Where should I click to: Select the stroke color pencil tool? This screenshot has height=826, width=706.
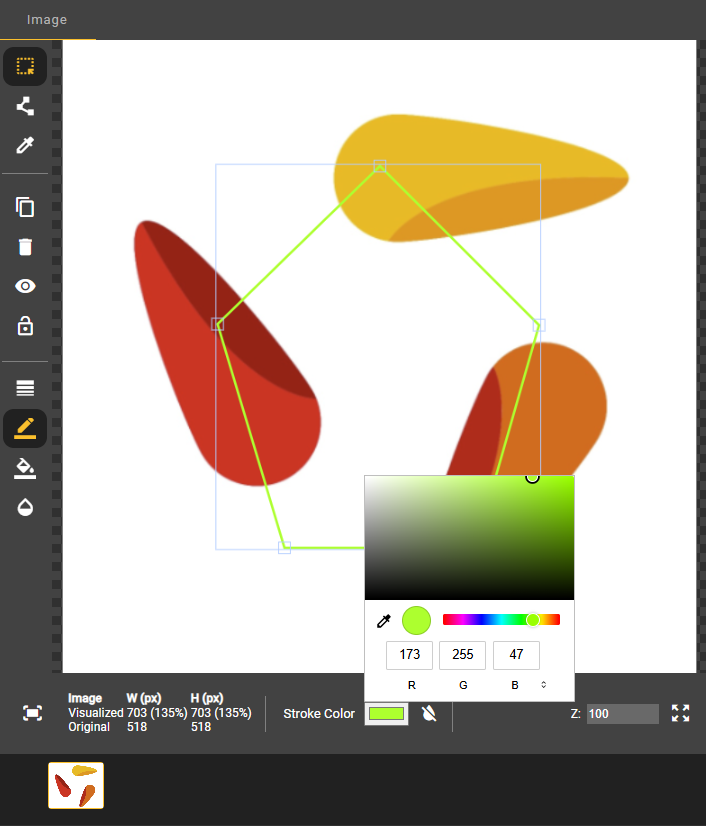pos(25,428)
